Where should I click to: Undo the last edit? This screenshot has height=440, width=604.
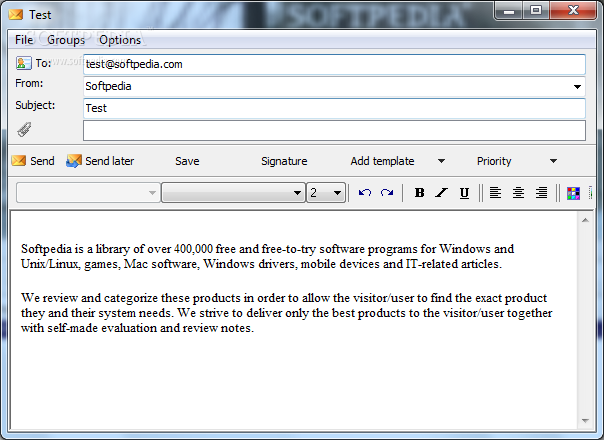tap(364, 192)
